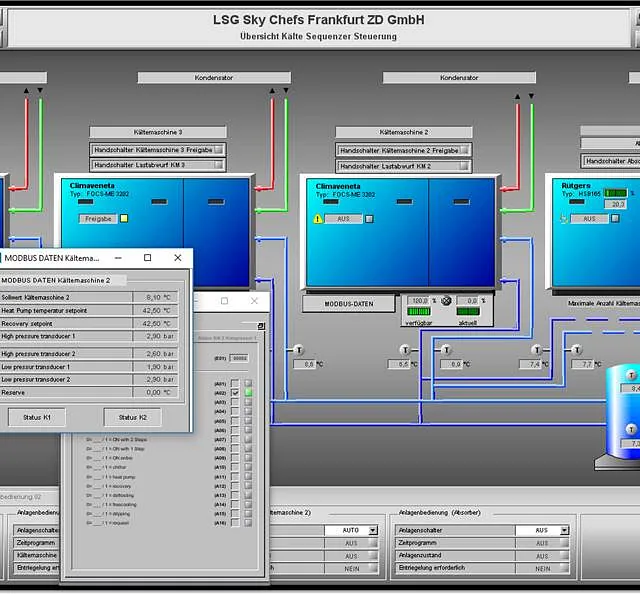Click the leftmost dark status bar on Kältemaschine 2
Image resolution: width=640 pixels, height=594 pixels.
pos(331,202)
